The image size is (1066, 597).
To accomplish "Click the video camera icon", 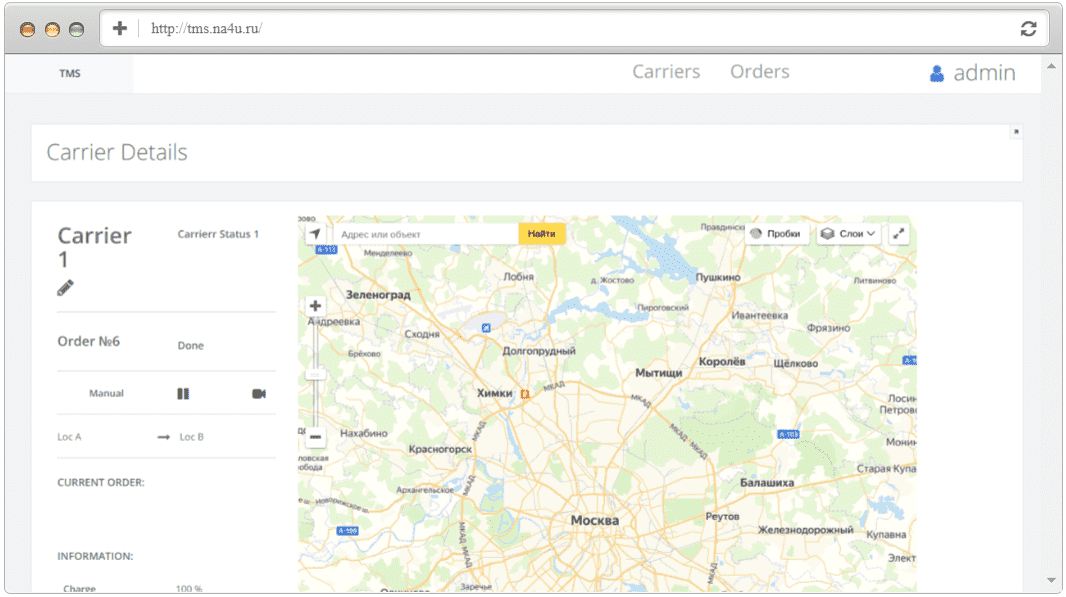I will [259, 394].
